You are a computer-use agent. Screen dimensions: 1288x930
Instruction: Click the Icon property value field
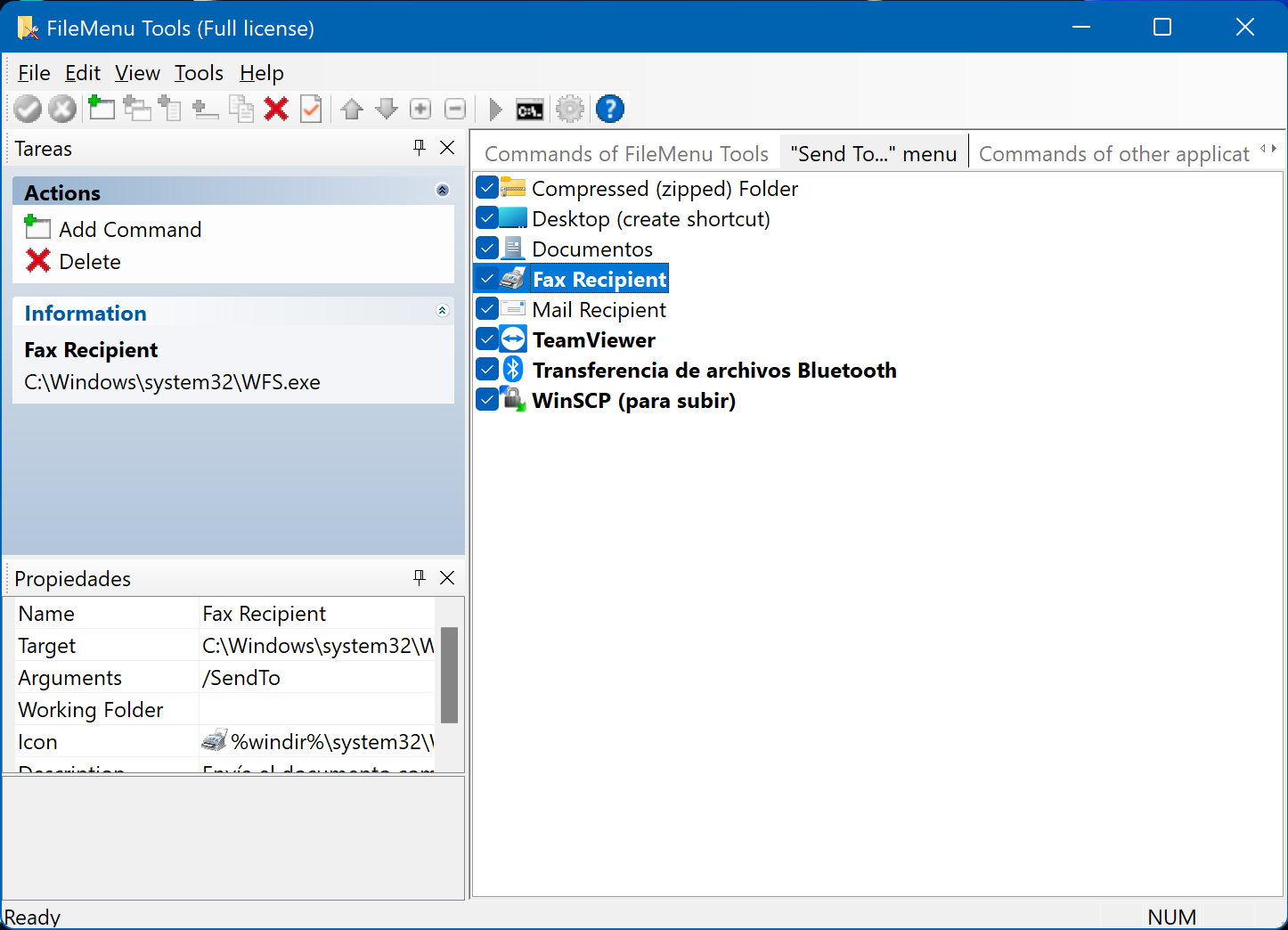(x=318, y=741)
